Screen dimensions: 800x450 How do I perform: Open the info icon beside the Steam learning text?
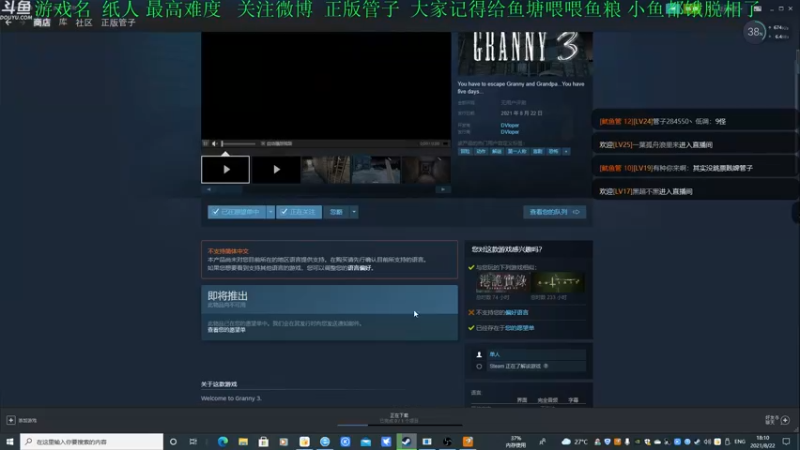point(546,366)
